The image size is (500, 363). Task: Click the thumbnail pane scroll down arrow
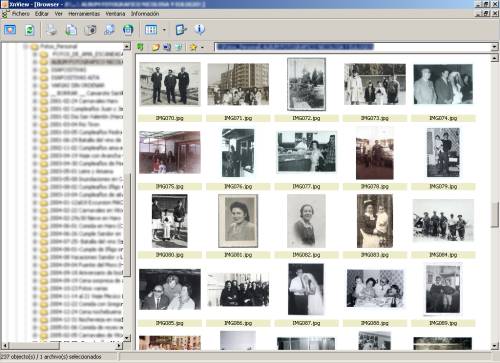495,346
